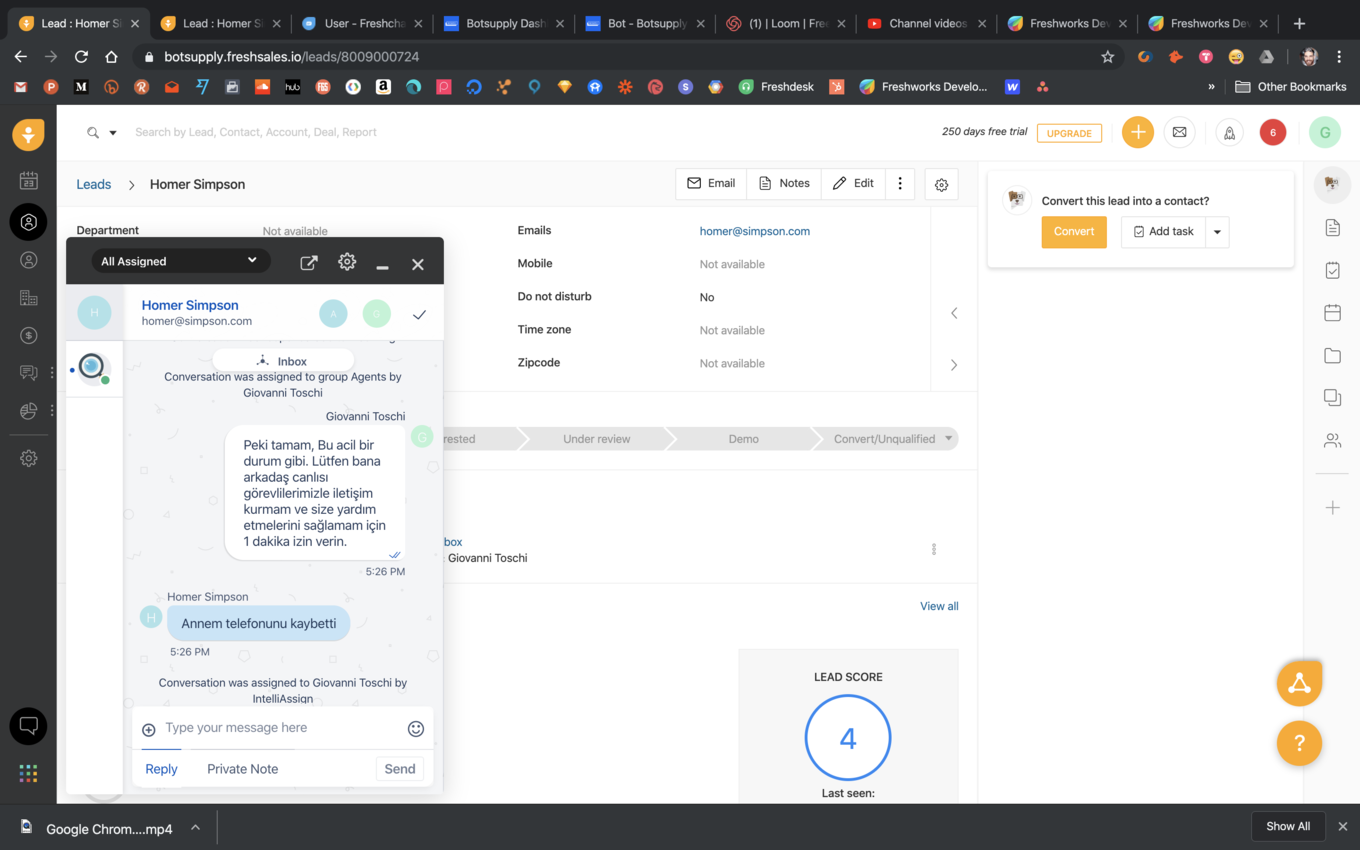Screen dimensions: 1360x850
Task: Click the View all link for activities
Action: click(938, 605)
